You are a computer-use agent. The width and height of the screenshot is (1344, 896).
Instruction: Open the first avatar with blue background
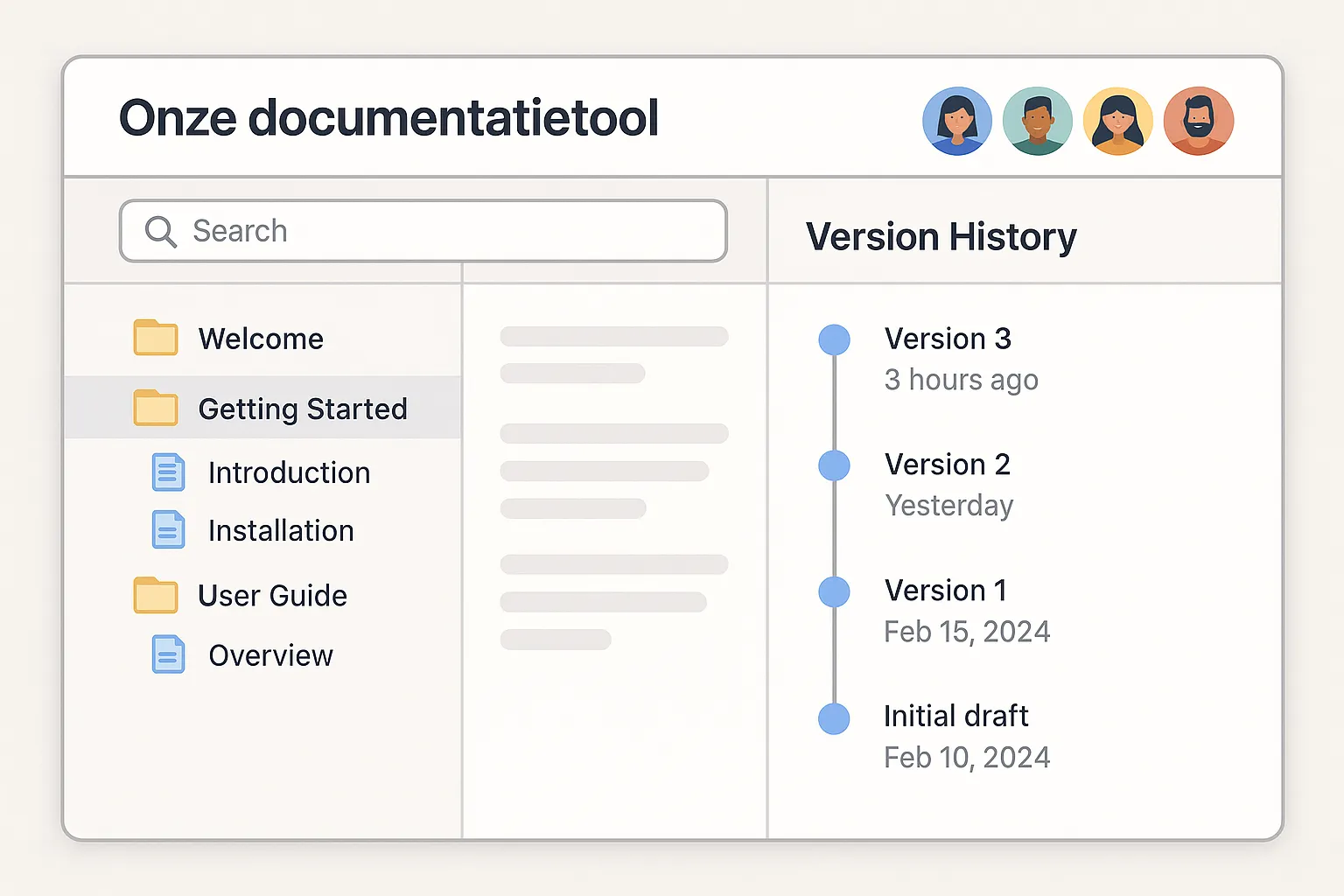click(957, 121)
